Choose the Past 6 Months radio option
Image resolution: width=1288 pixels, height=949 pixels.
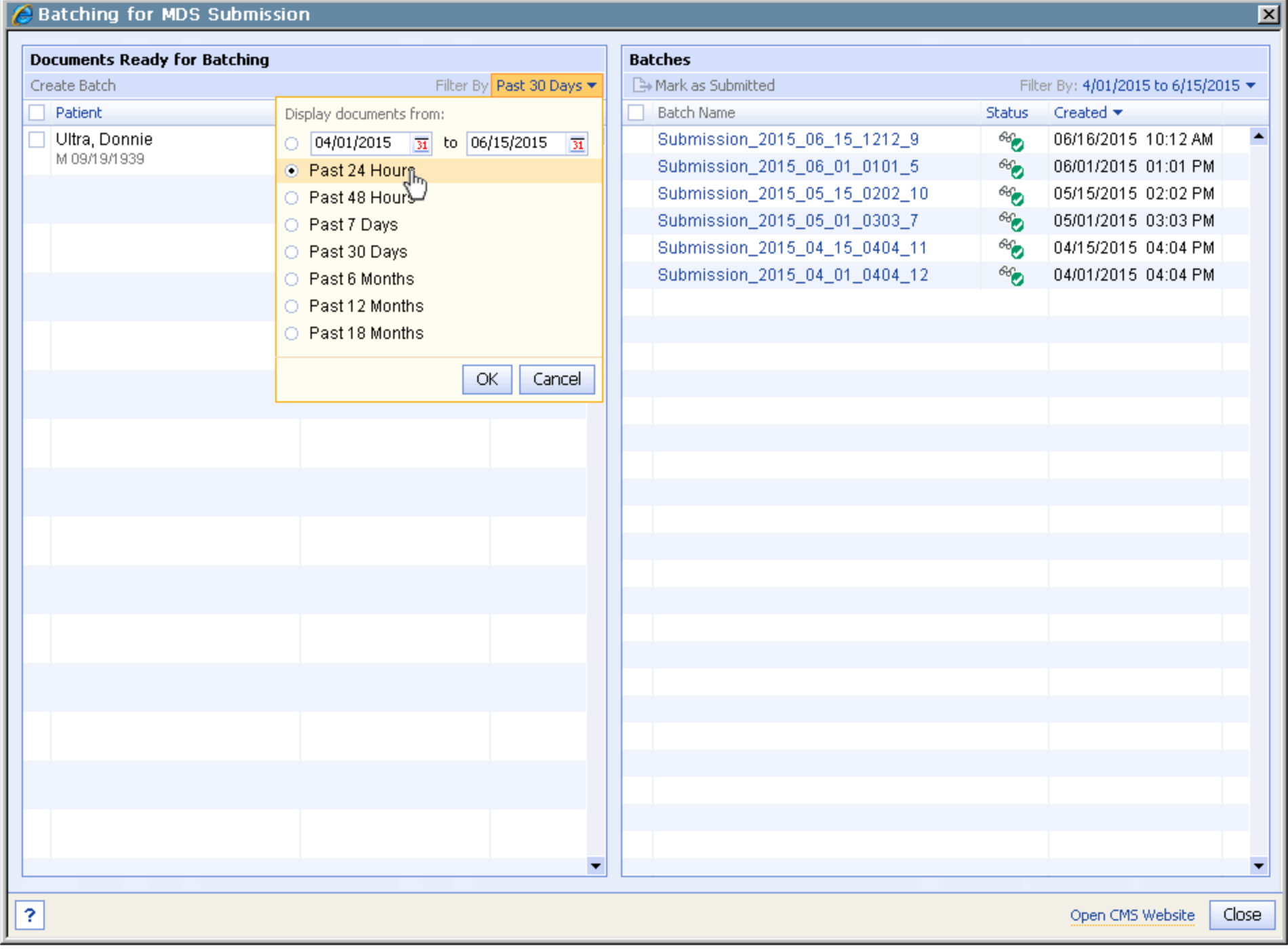coord(291,279)
